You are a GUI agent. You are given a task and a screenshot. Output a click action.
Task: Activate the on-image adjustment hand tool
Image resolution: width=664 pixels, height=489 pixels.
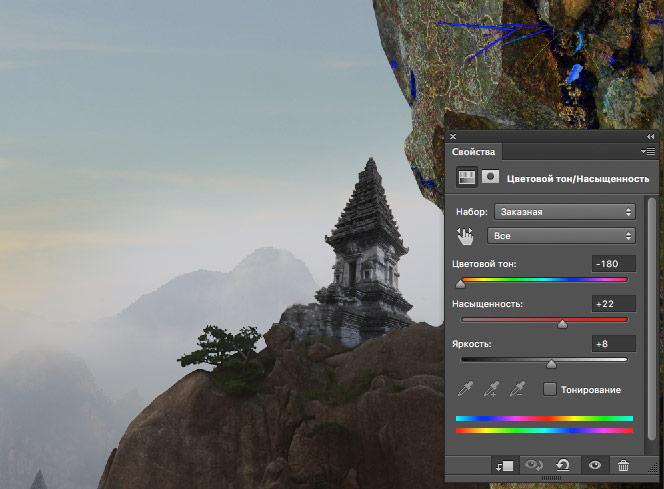pos(465,236)
